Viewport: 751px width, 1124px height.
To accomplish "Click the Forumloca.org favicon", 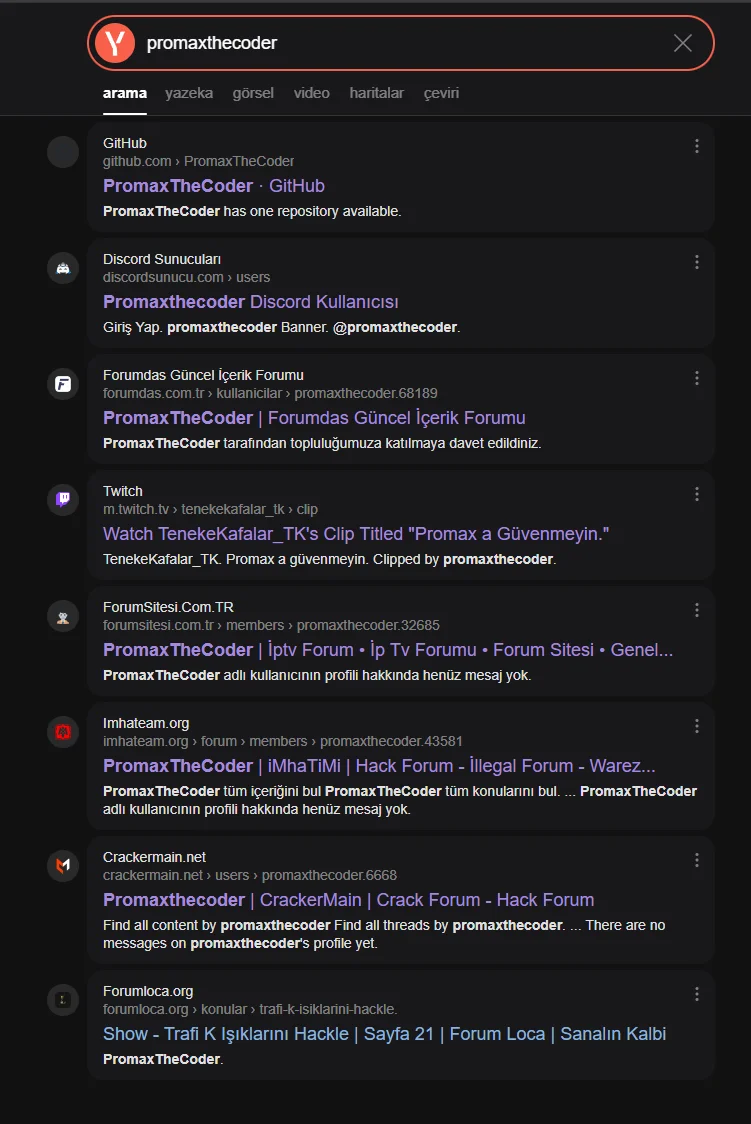I will coord(63,1000).
